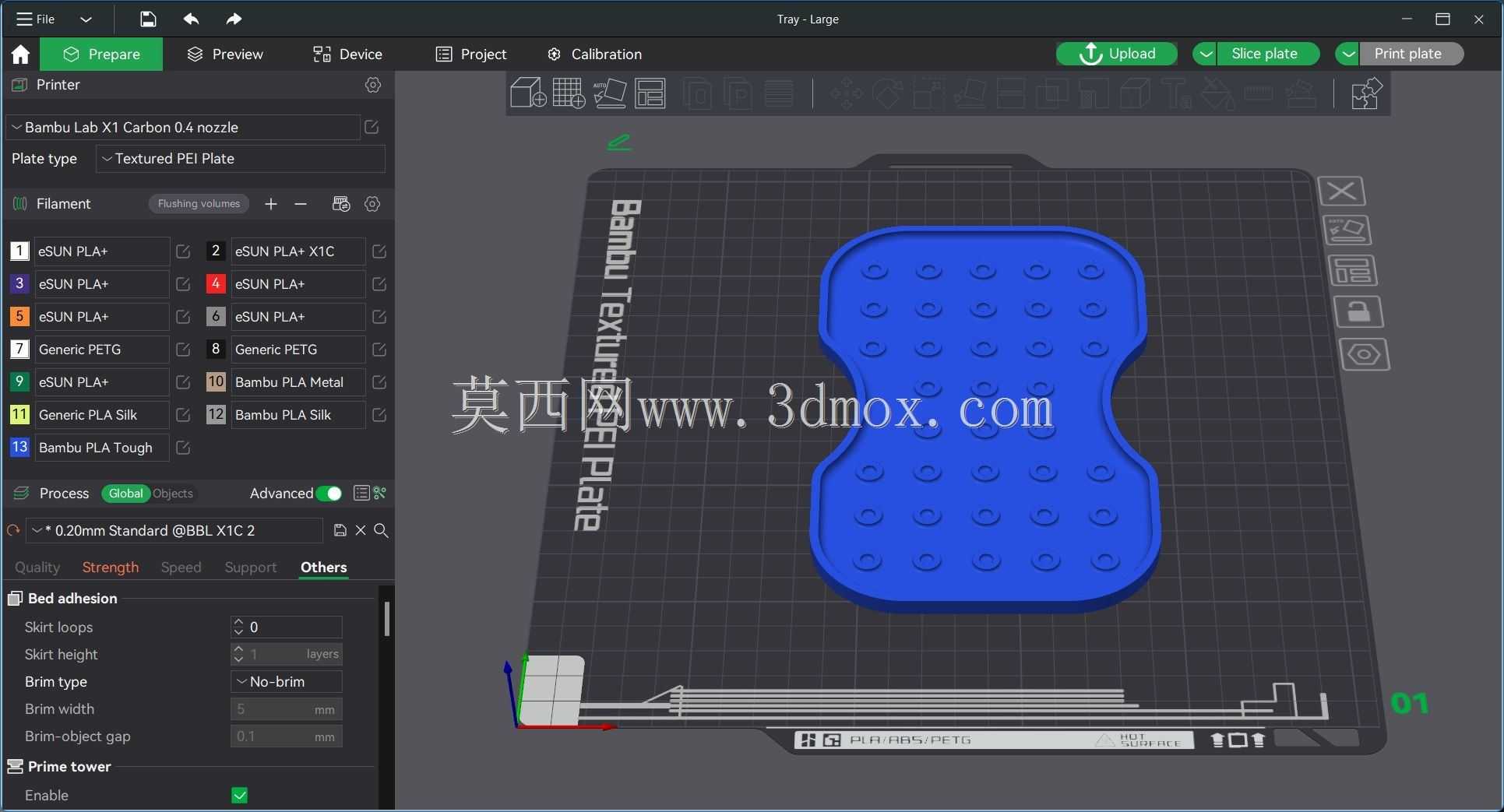1504x812 pixels.
Task: Switch to Device tab
Action: pyautogui.click(x=347, y=54)
